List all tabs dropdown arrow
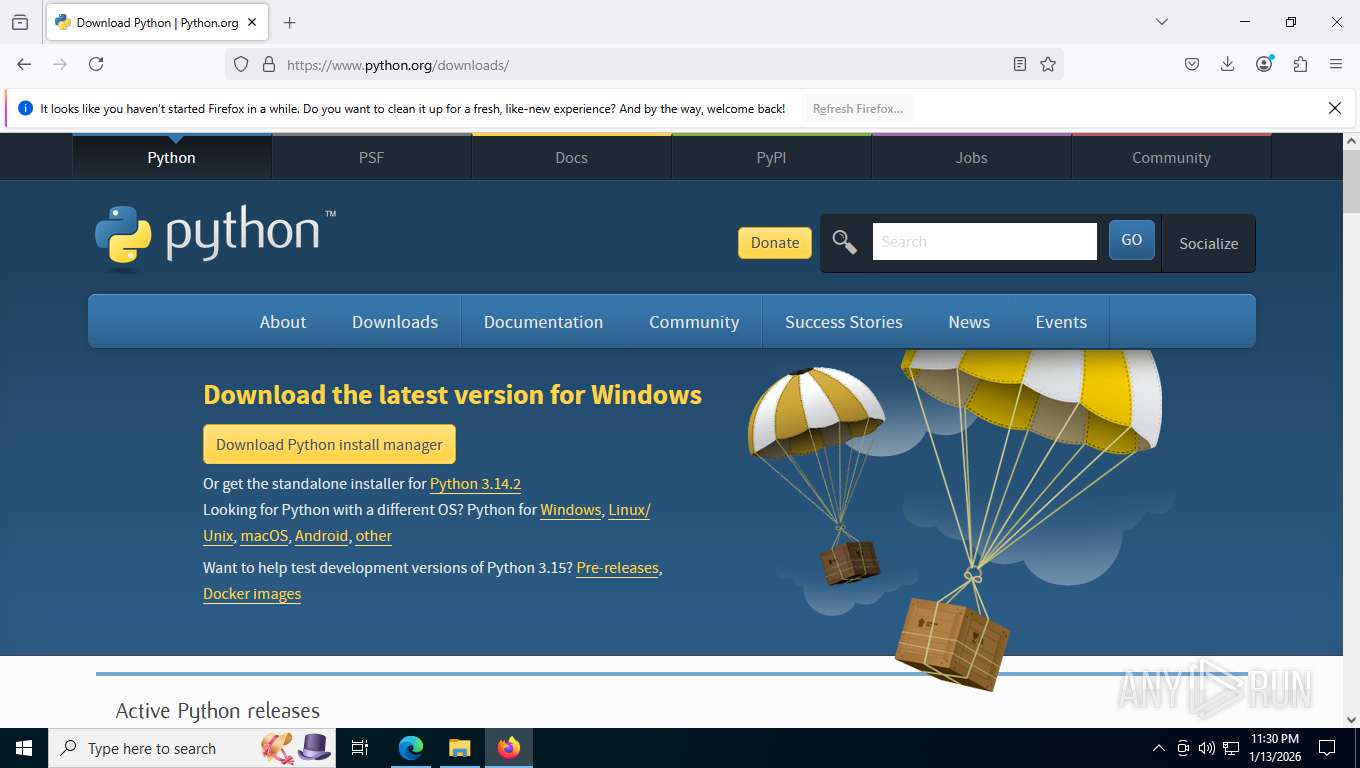The image size is (1360, 768). 1162,22
